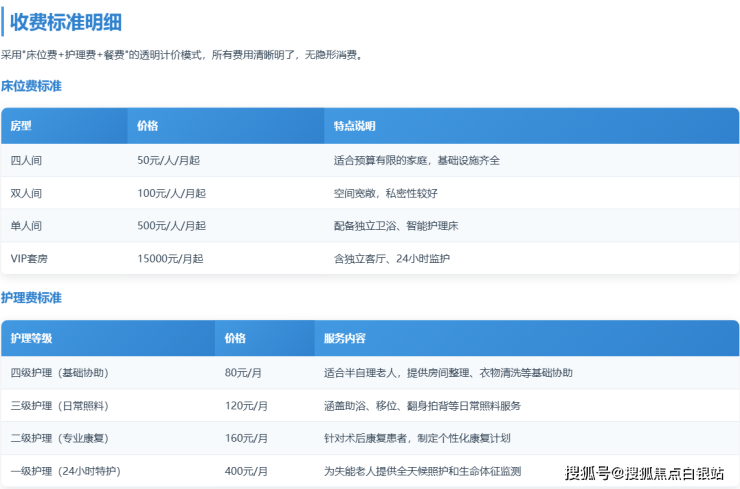The width and height of the screenshot is (740, 489).
Task: Select 三级护理（日常照料） row
Action: click(x=59, y=406)
